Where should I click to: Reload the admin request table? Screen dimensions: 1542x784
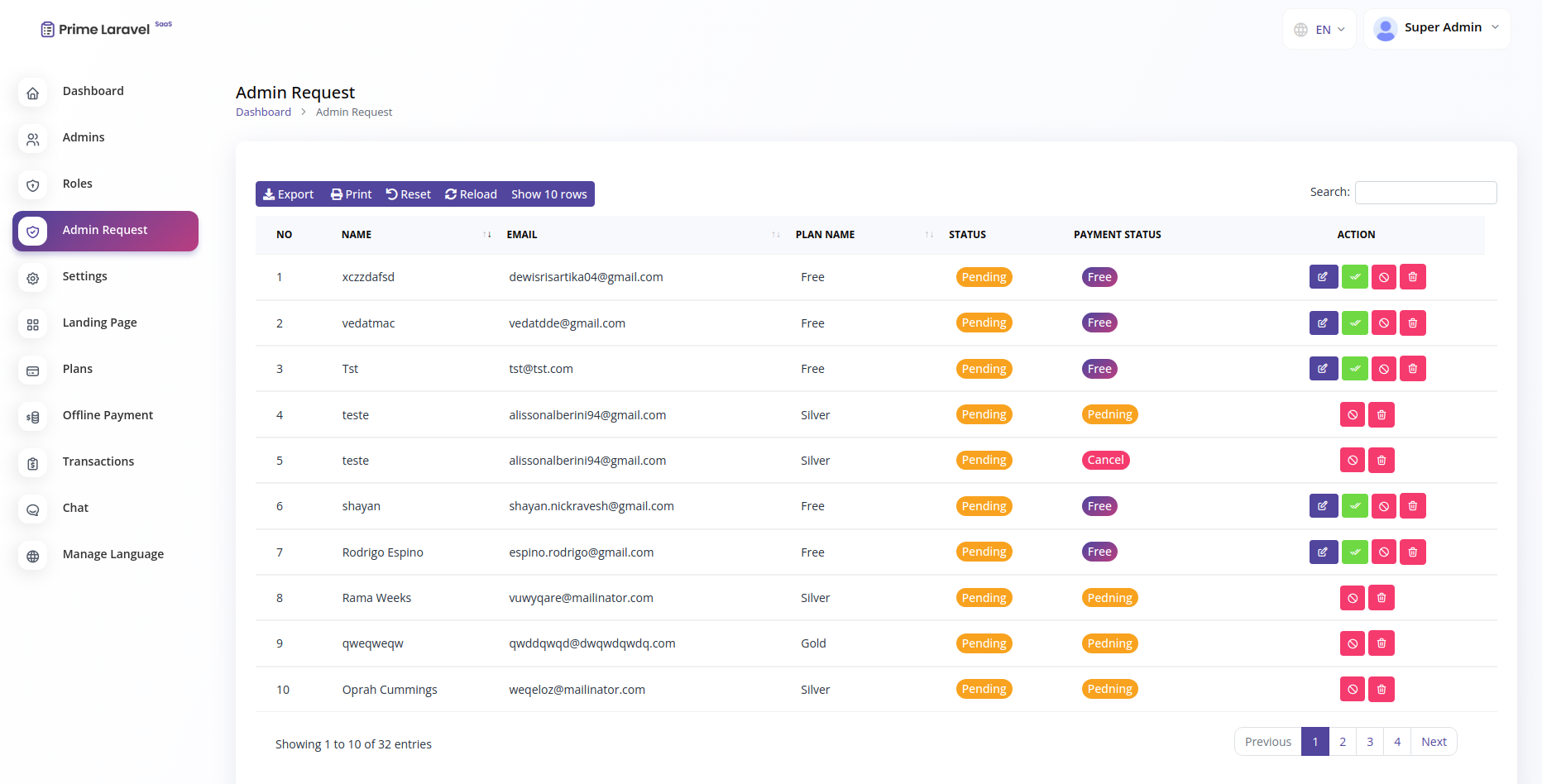click(x=470, y=194)
